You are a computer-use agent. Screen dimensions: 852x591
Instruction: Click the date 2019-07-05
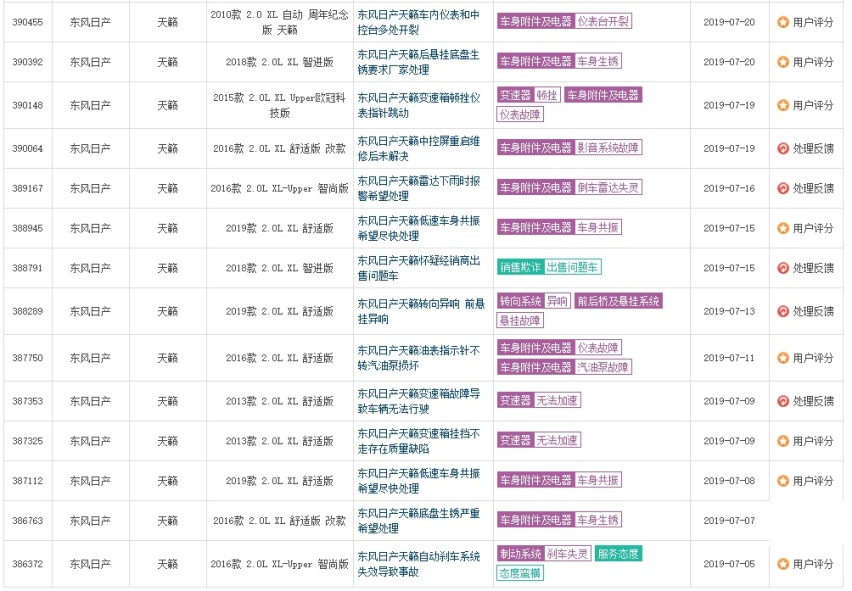coord(729,564)
